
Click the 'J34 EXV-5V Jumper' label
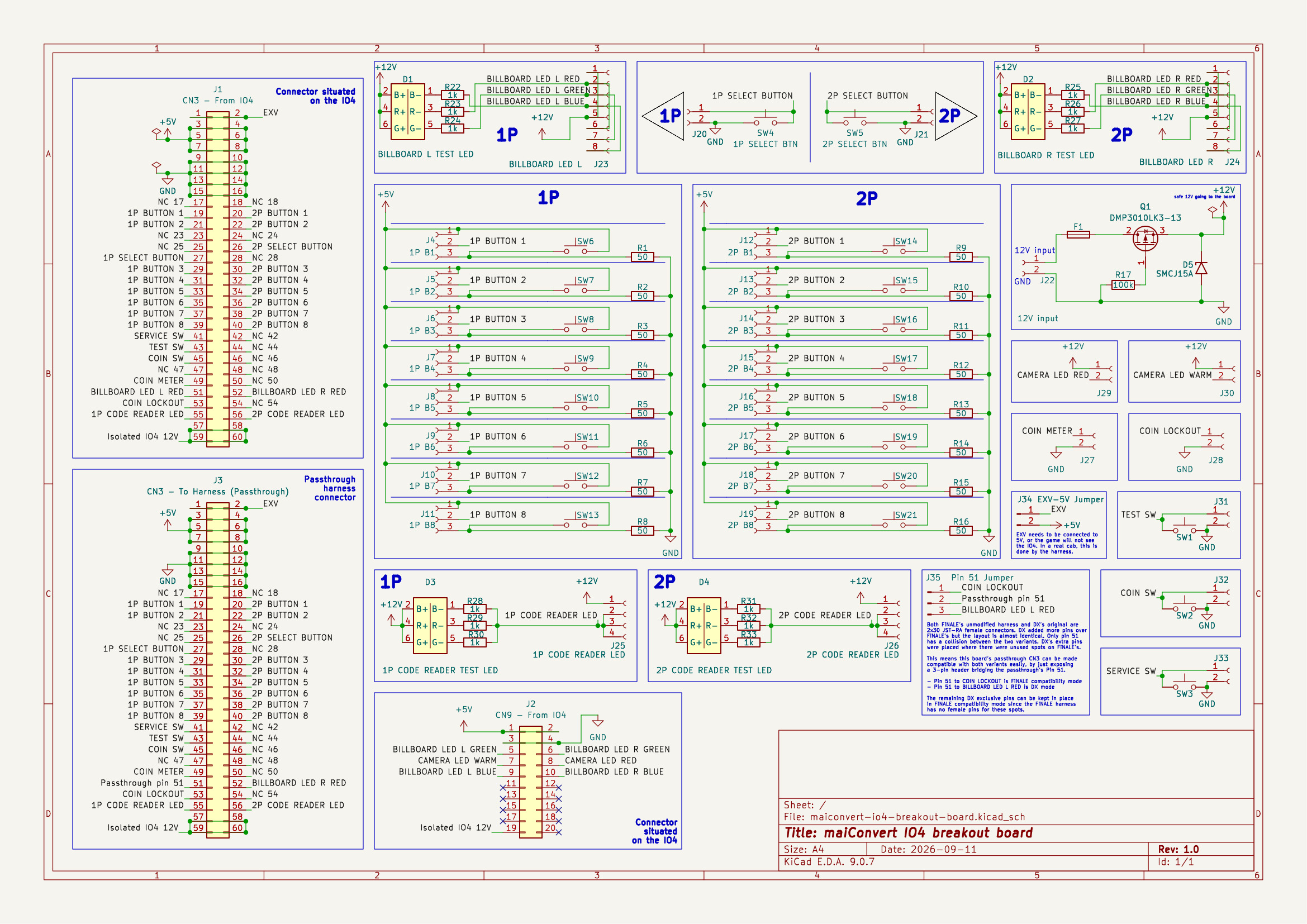(x=1061, y=499)
